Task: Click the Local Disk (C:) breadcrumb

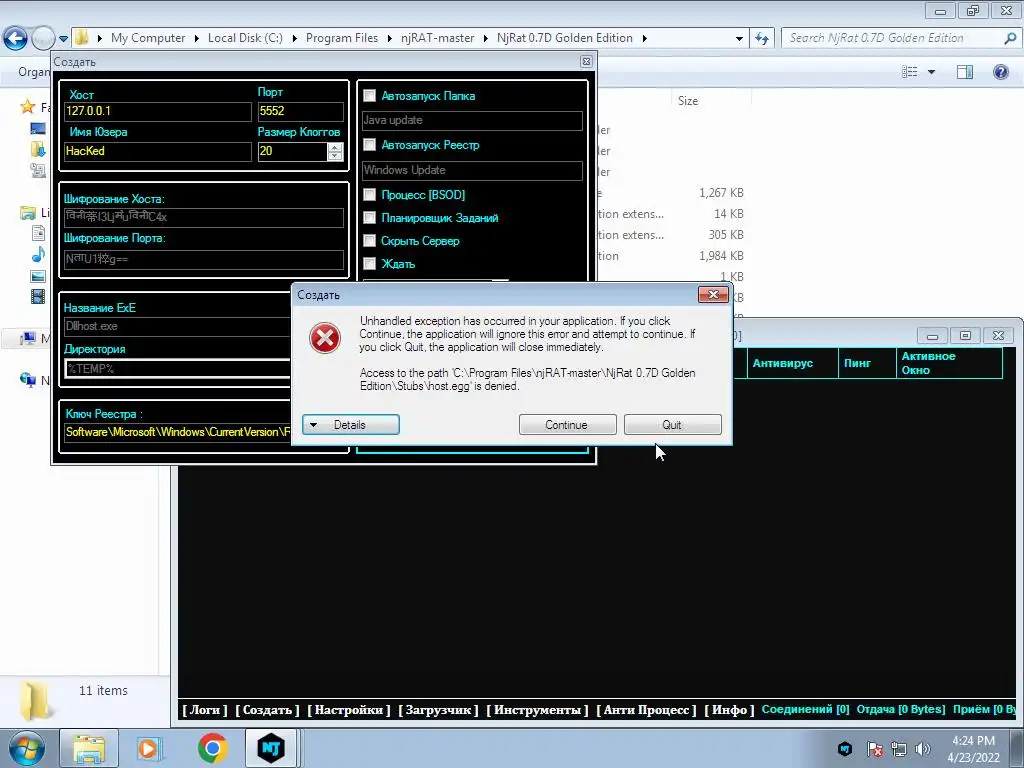Action: tap(245, 38)
